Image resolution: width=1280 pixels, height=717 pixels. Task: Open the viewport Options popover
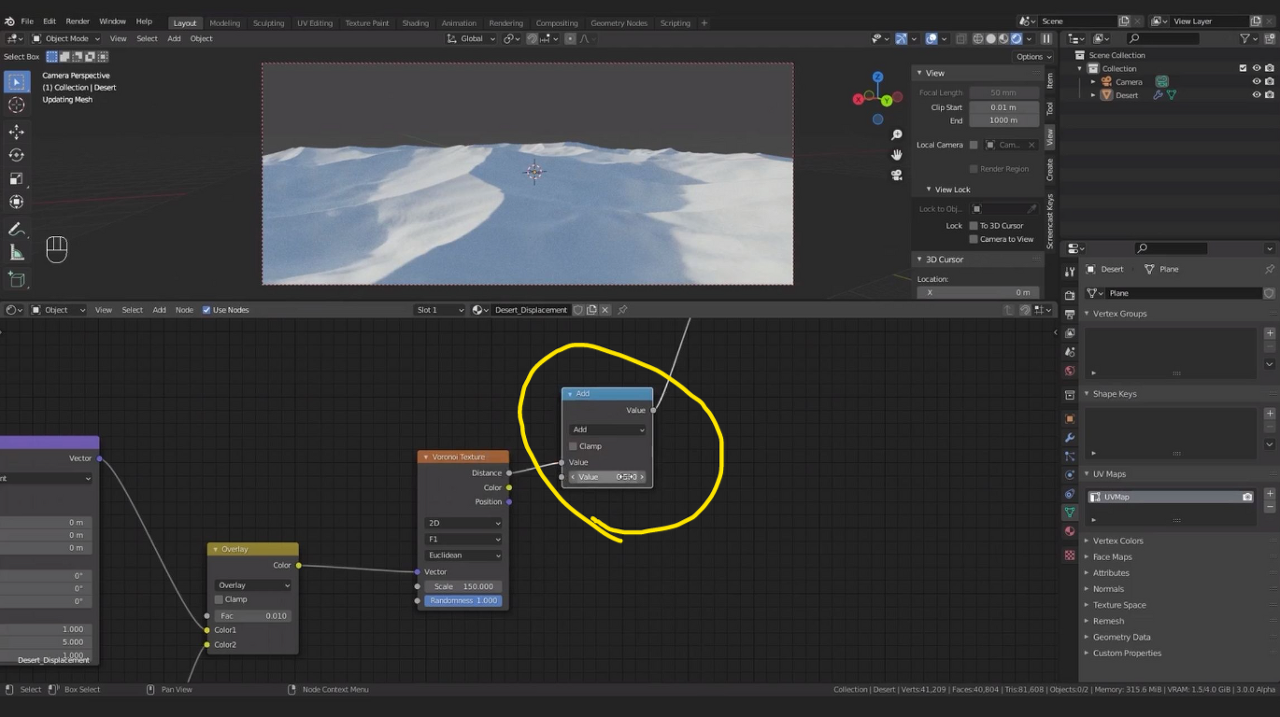click(1032, 57)
